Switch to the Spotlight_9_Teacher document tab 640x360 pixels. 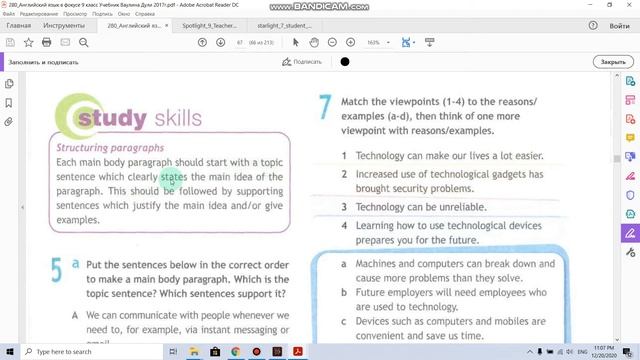coord(209,26)
